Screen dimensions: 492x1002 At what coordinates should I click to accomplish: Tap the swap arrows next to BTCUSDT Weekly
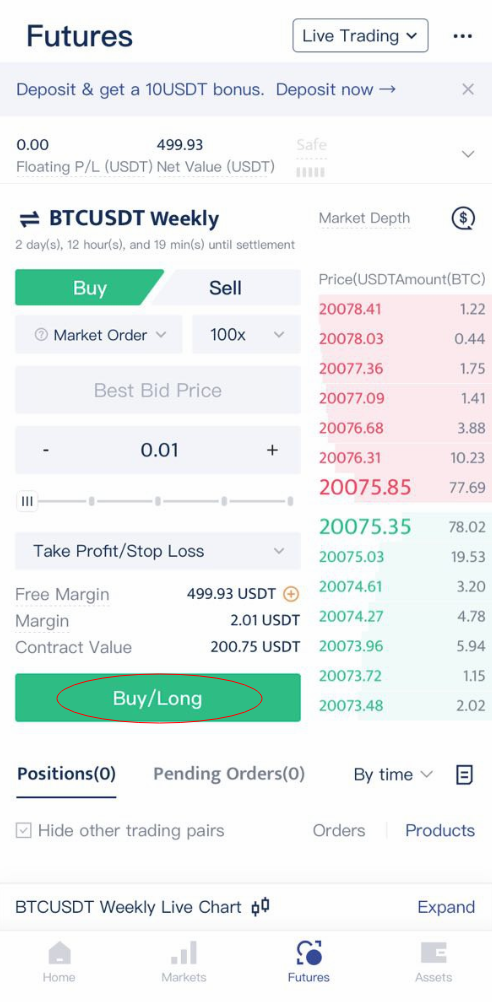tap(29, 219)
